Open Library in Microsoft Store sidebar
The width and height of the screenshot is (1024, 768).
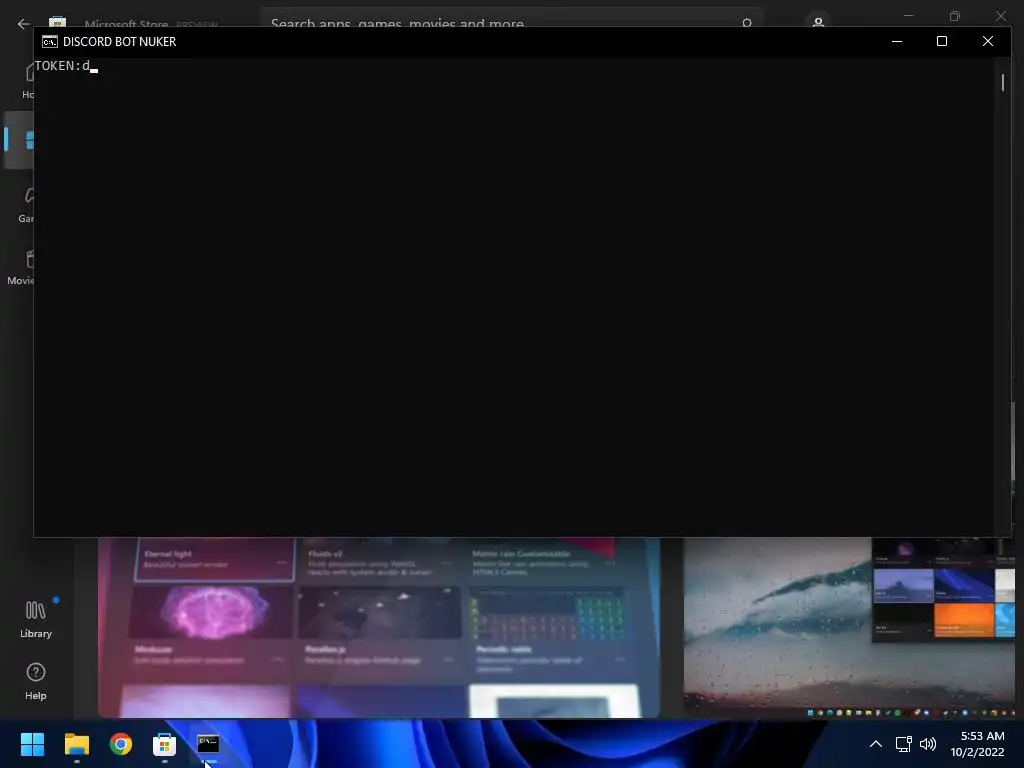pos(35,619)
